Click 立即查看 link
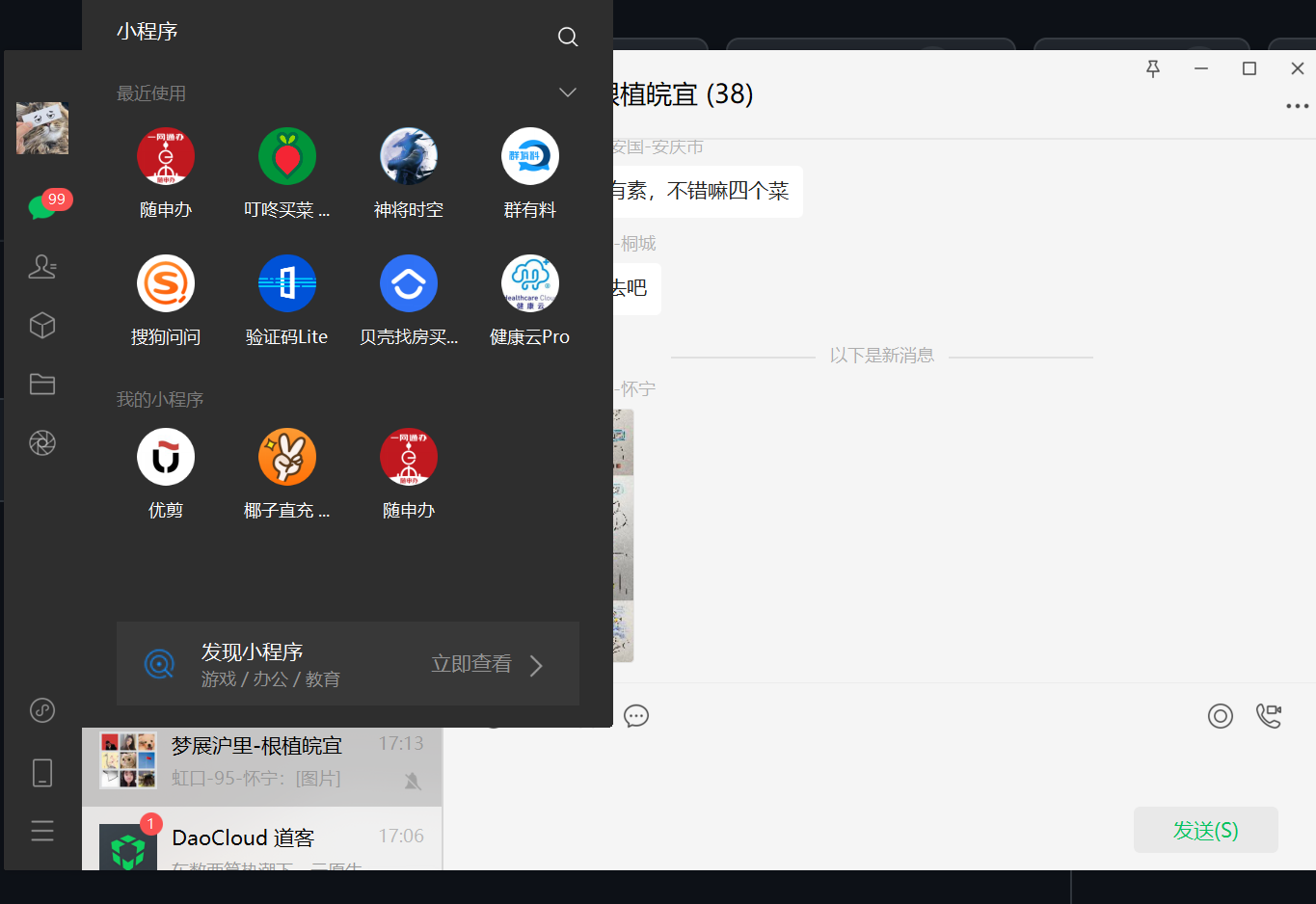The height and width of the screenshot is (904, 1316). click(x=471, y=664)
